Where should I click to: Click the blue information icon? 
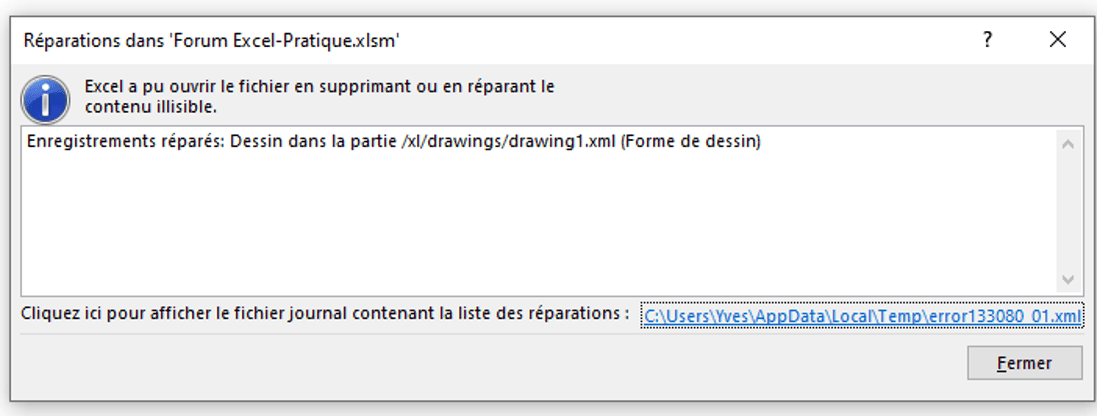pyautogui.click(x=46, y=99)
